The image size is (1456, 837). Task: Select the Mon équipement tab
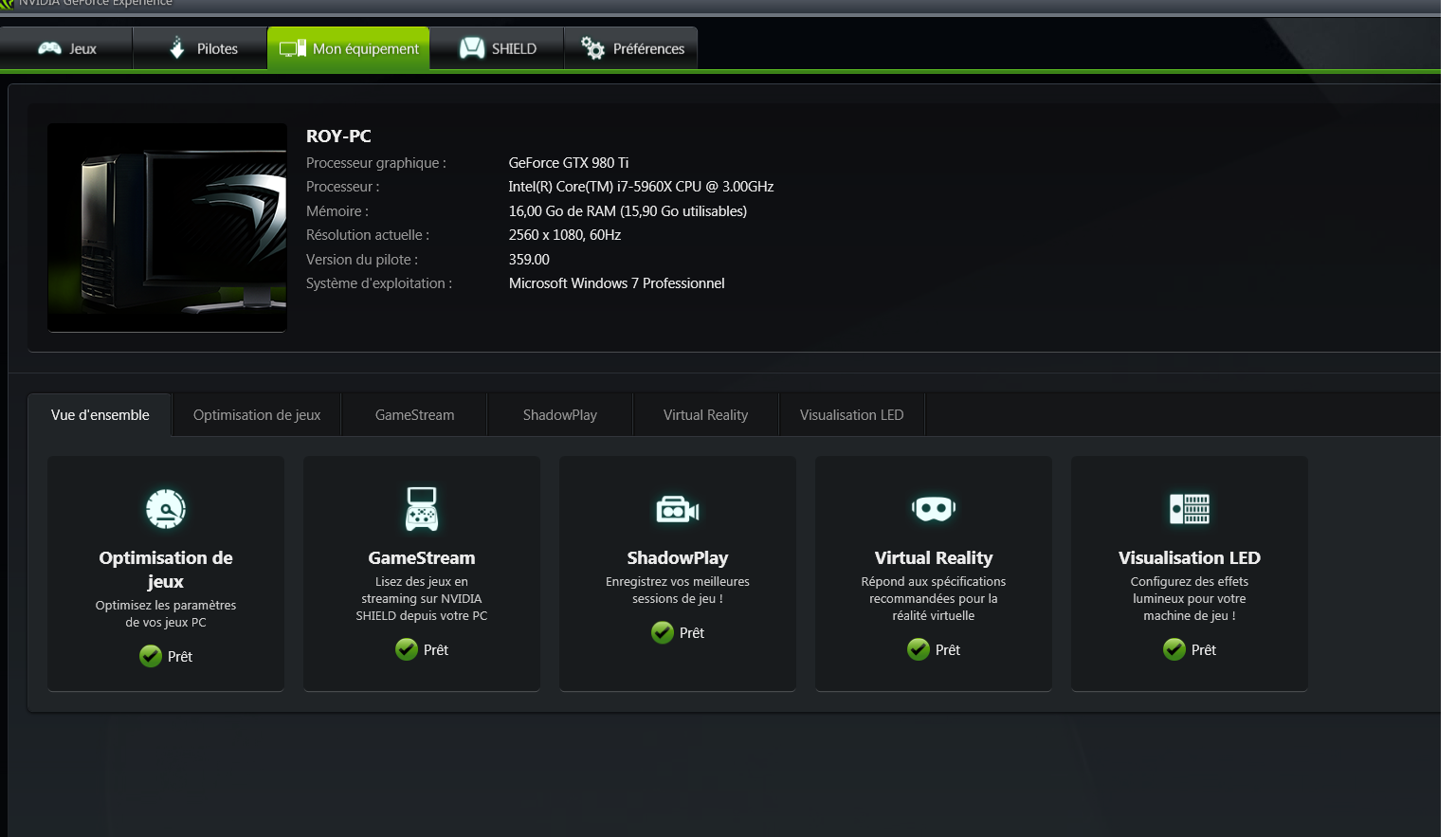point(348,48)
